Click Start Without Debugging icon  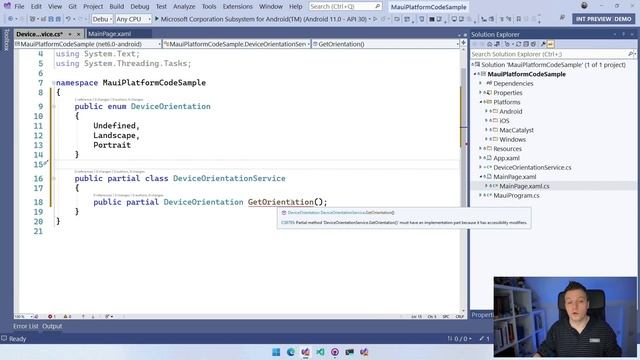click(x=375, y=19)
